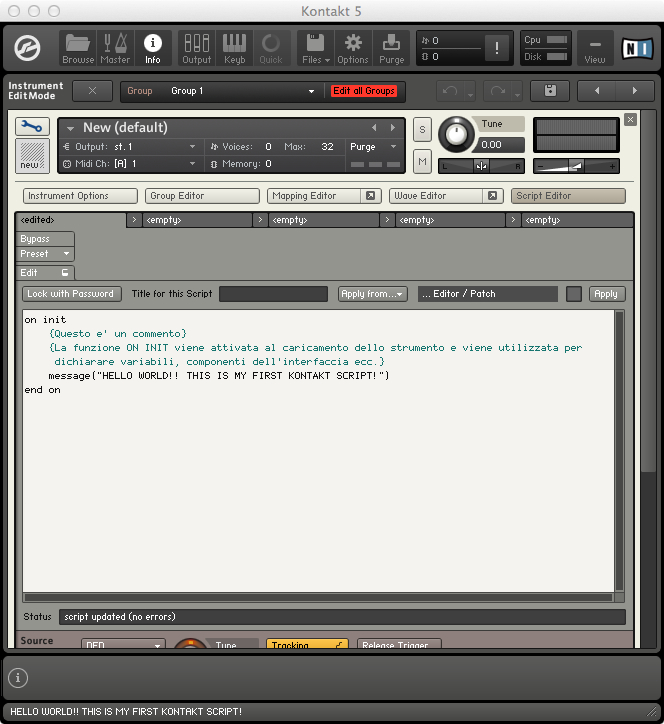Viewport: 664px width, 724px height.
Task: Click the redo arrow
Action: [497, 91]
